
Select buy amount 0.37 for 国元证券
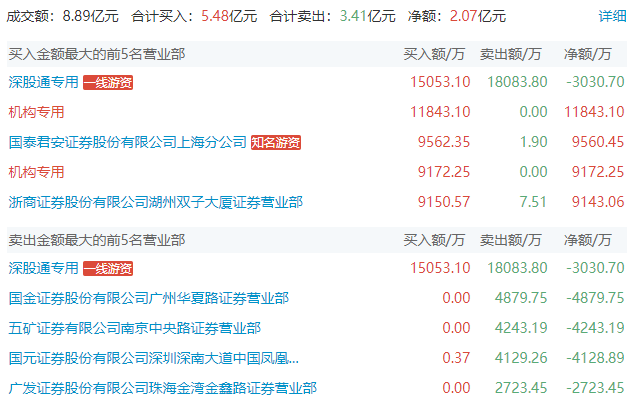[x=456, y=358]
